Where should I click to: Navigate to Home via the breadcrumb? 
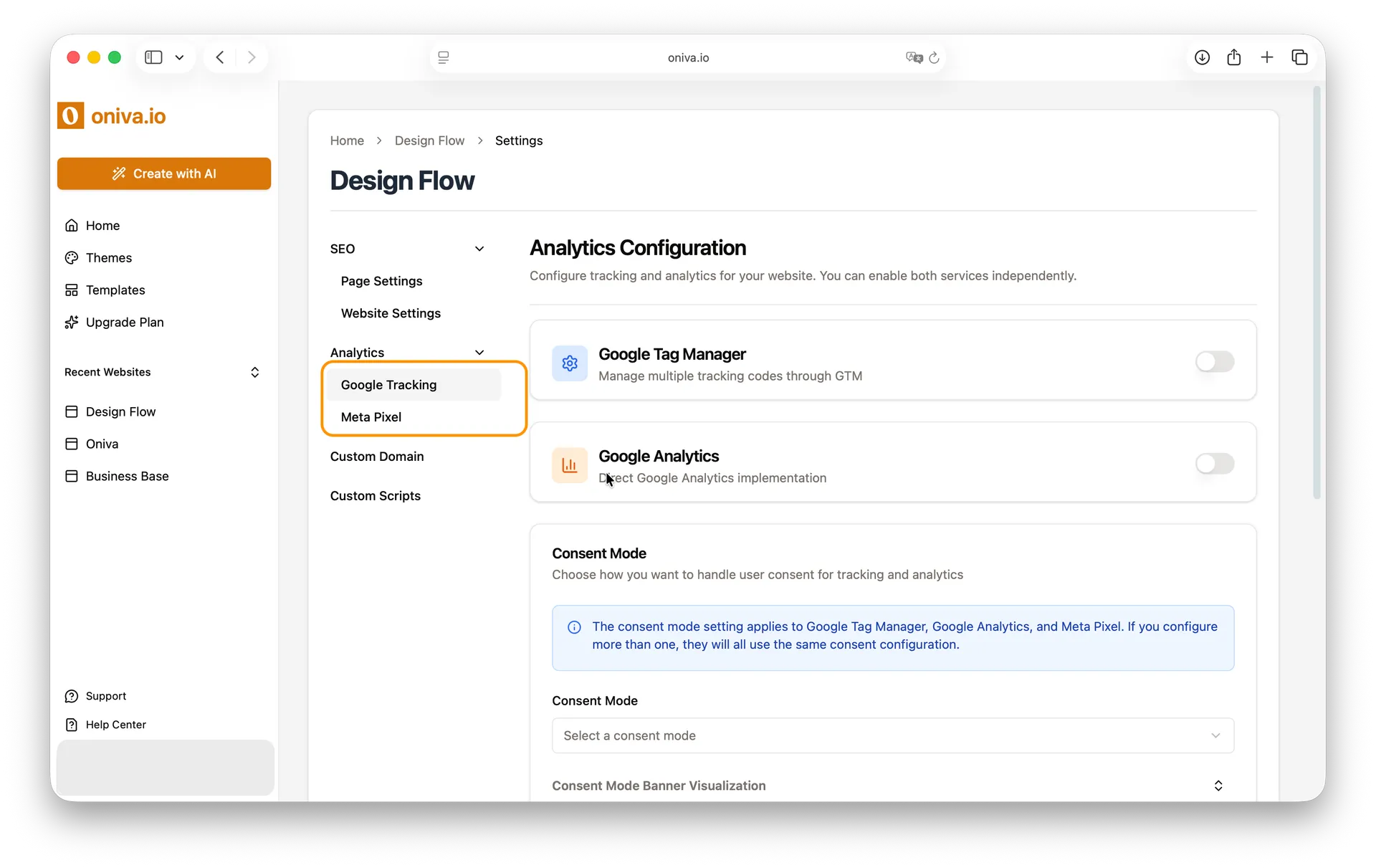[x=346, y=140]
